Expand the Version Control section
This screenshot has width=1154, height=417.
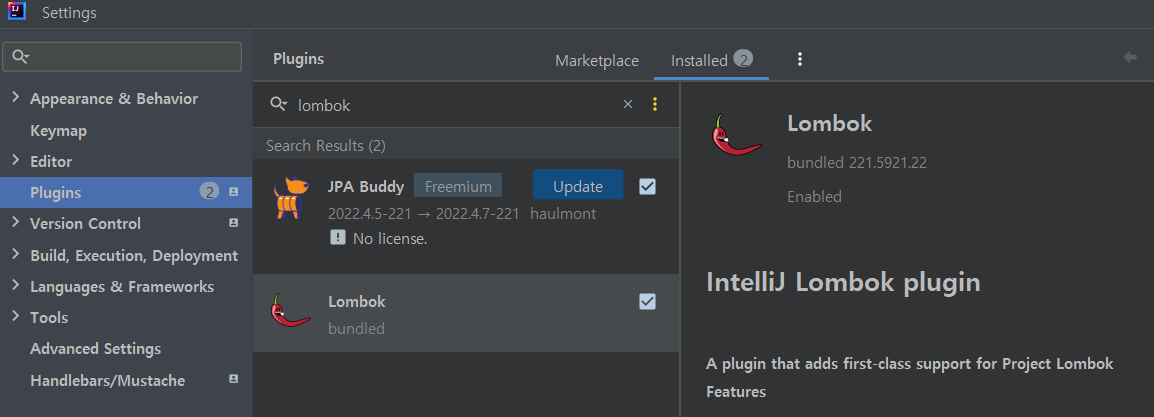[x=15, y=223]
